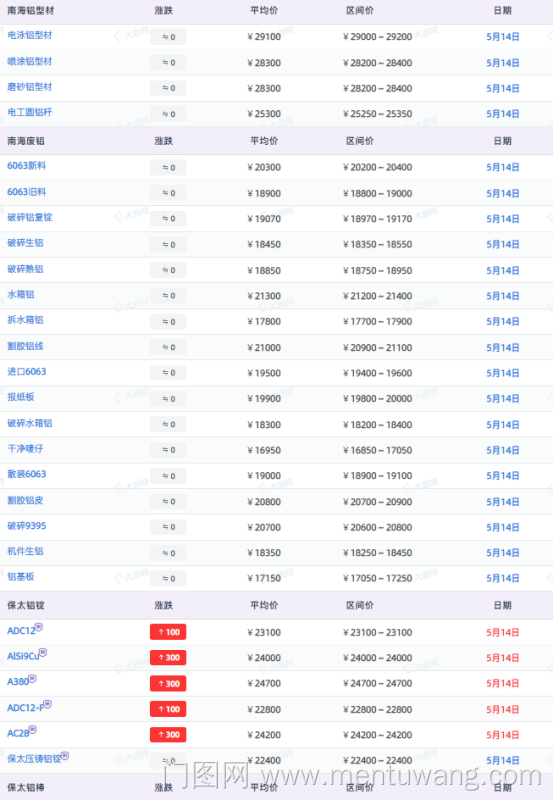Click the badge icon beside ADC12
Screen dimensions: 553x800
coord(39,627)
